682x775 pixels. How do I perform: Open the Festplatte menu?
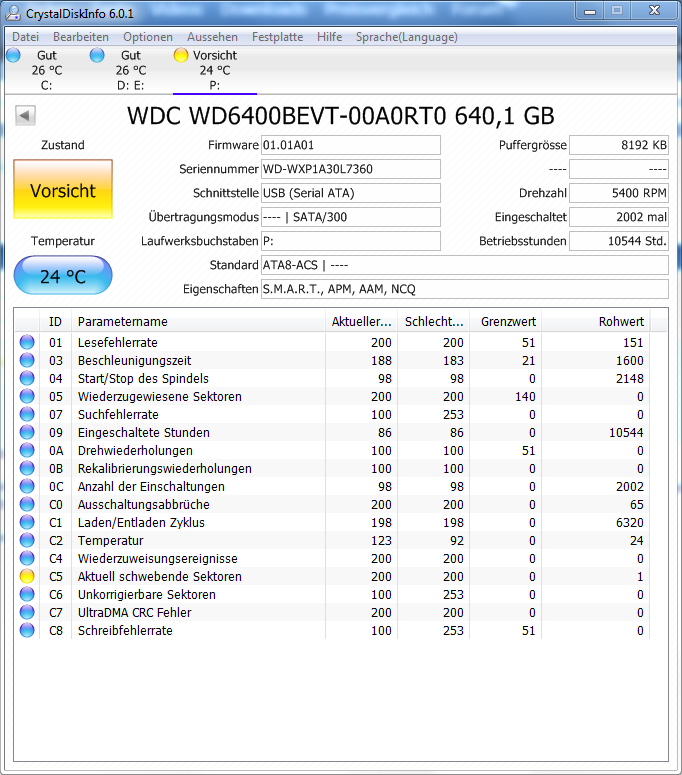(277, 37)
